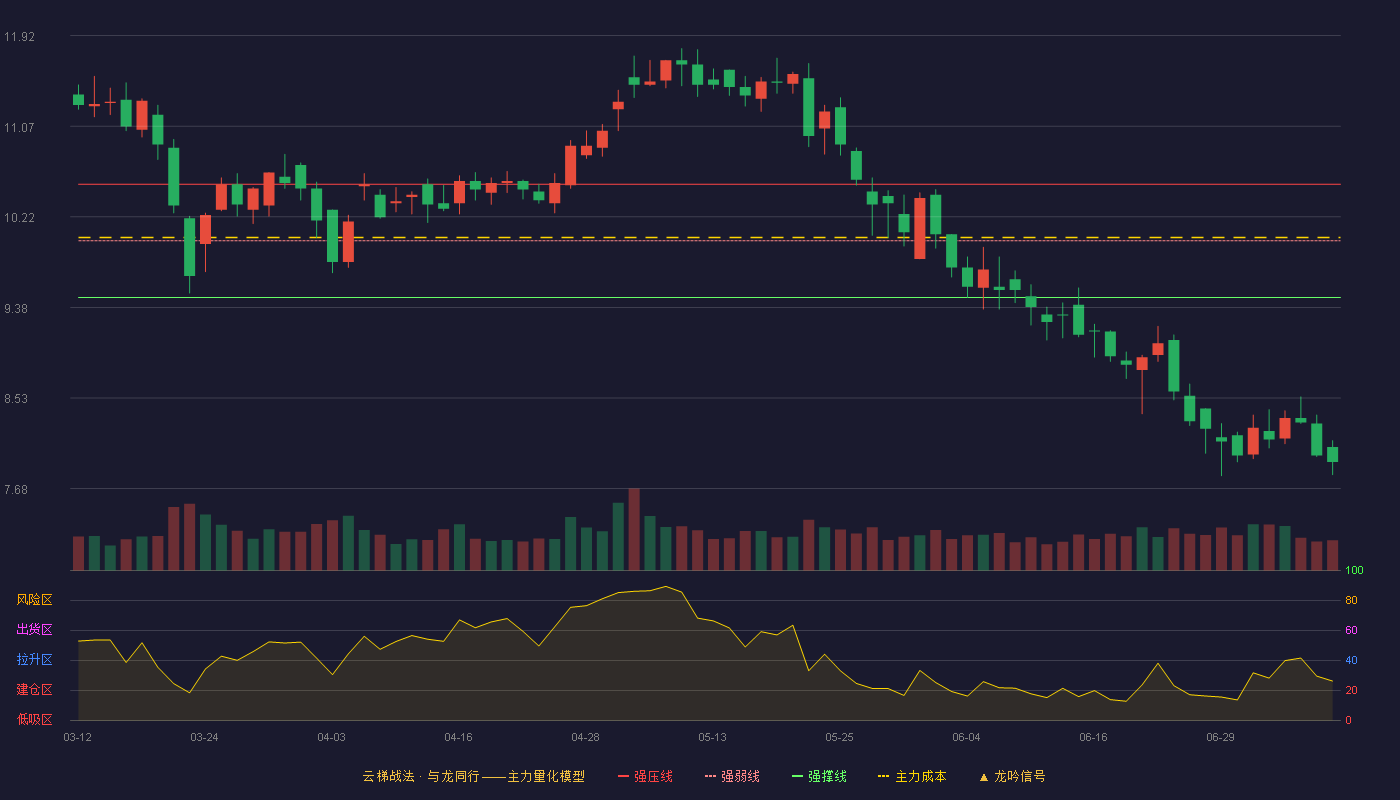Click the 11.92 price axis label

tap(19, 37)
